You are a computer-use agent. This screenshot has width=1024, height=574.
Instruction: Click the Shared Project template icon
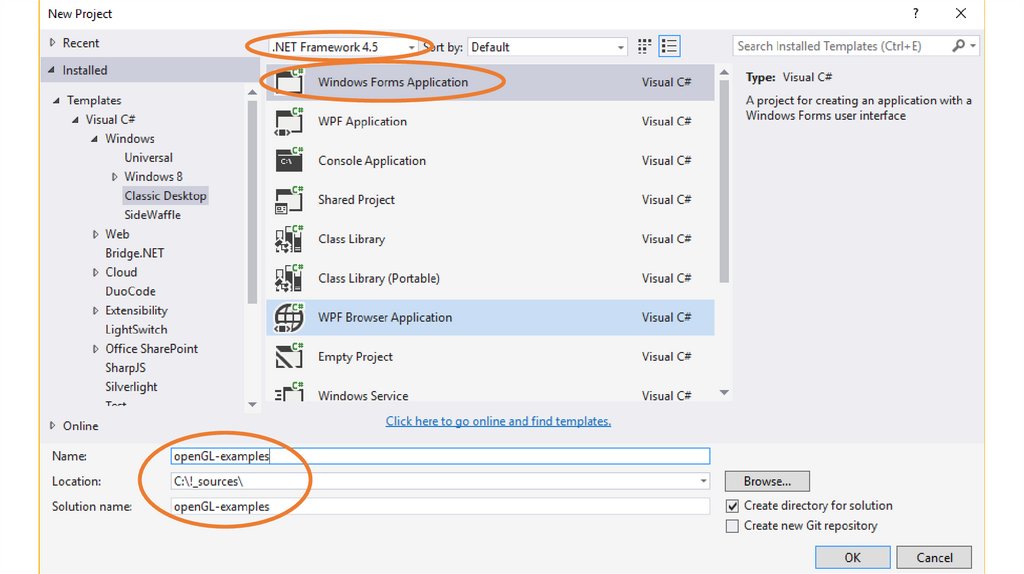[289, 200]
